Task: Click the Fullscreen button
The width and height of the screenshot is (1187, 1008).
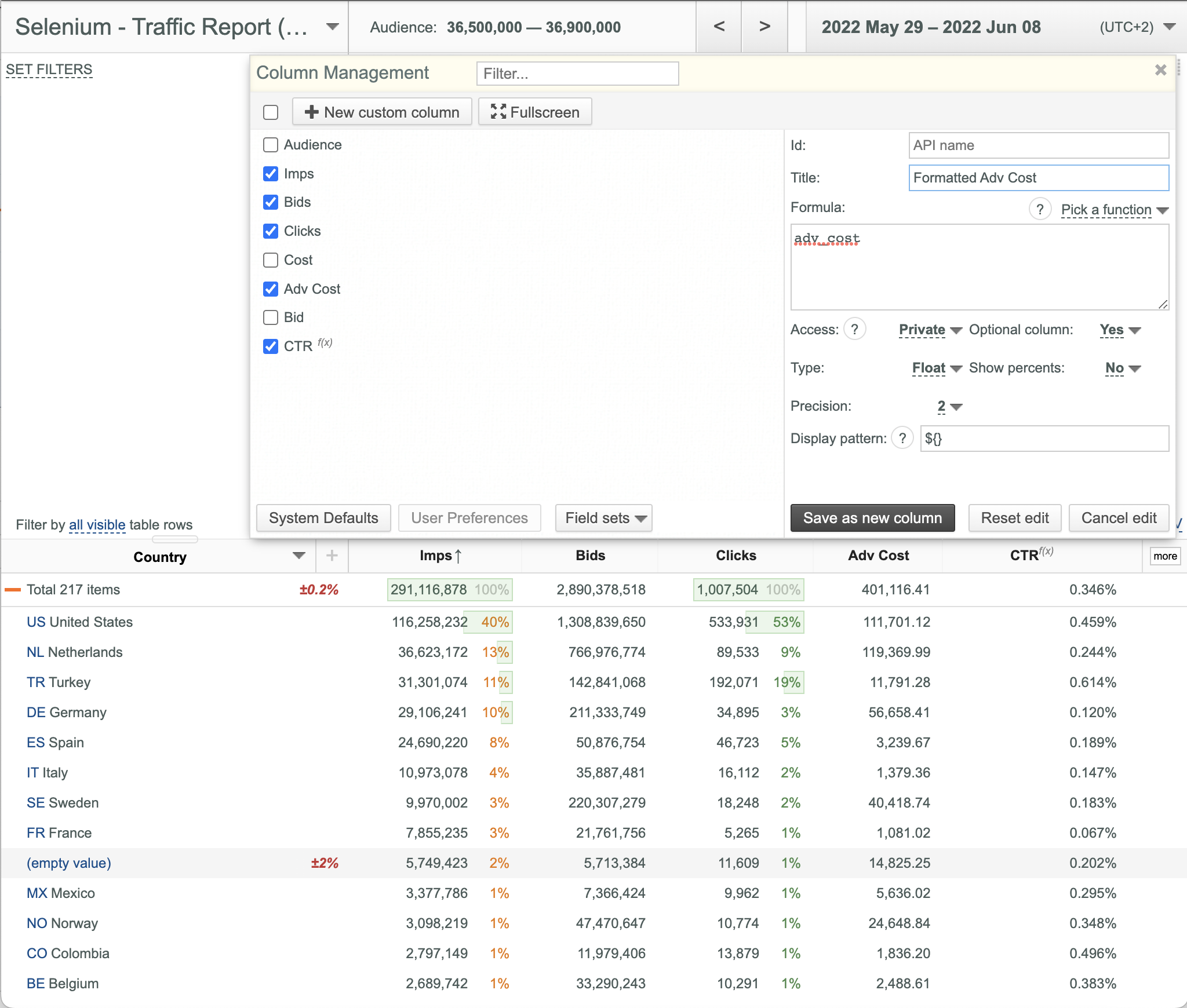Action: coord(535,112)
